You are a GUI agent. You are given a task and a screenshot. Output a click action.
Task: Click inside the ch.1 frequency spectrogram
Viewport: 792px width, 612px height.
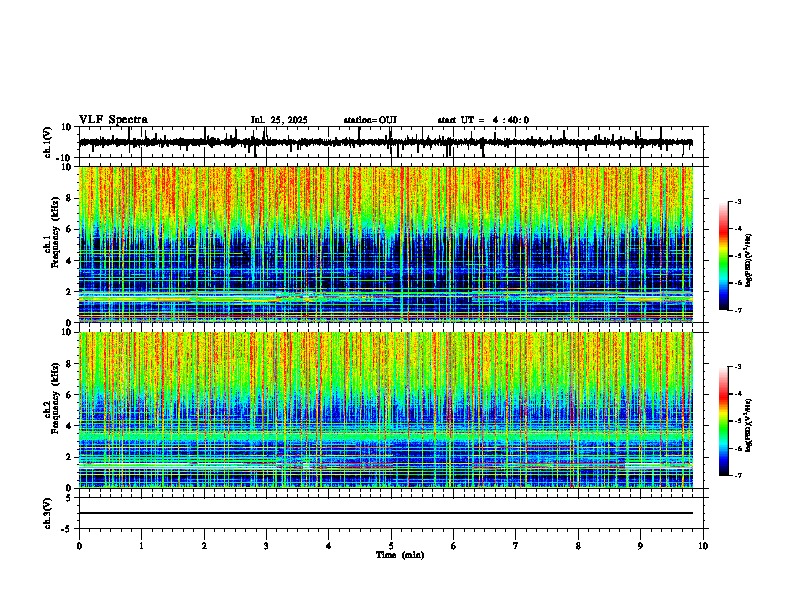[386, 244]
